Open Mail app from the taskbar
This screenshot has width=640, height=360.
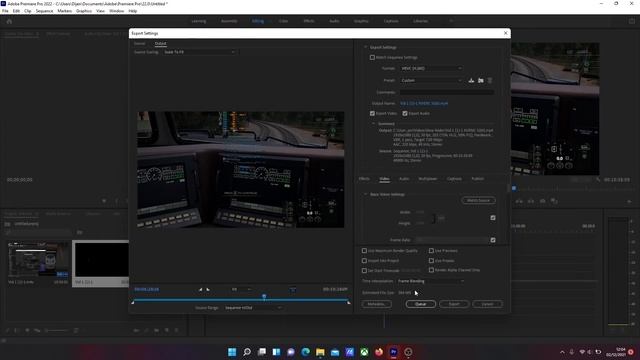click(335, 352)
